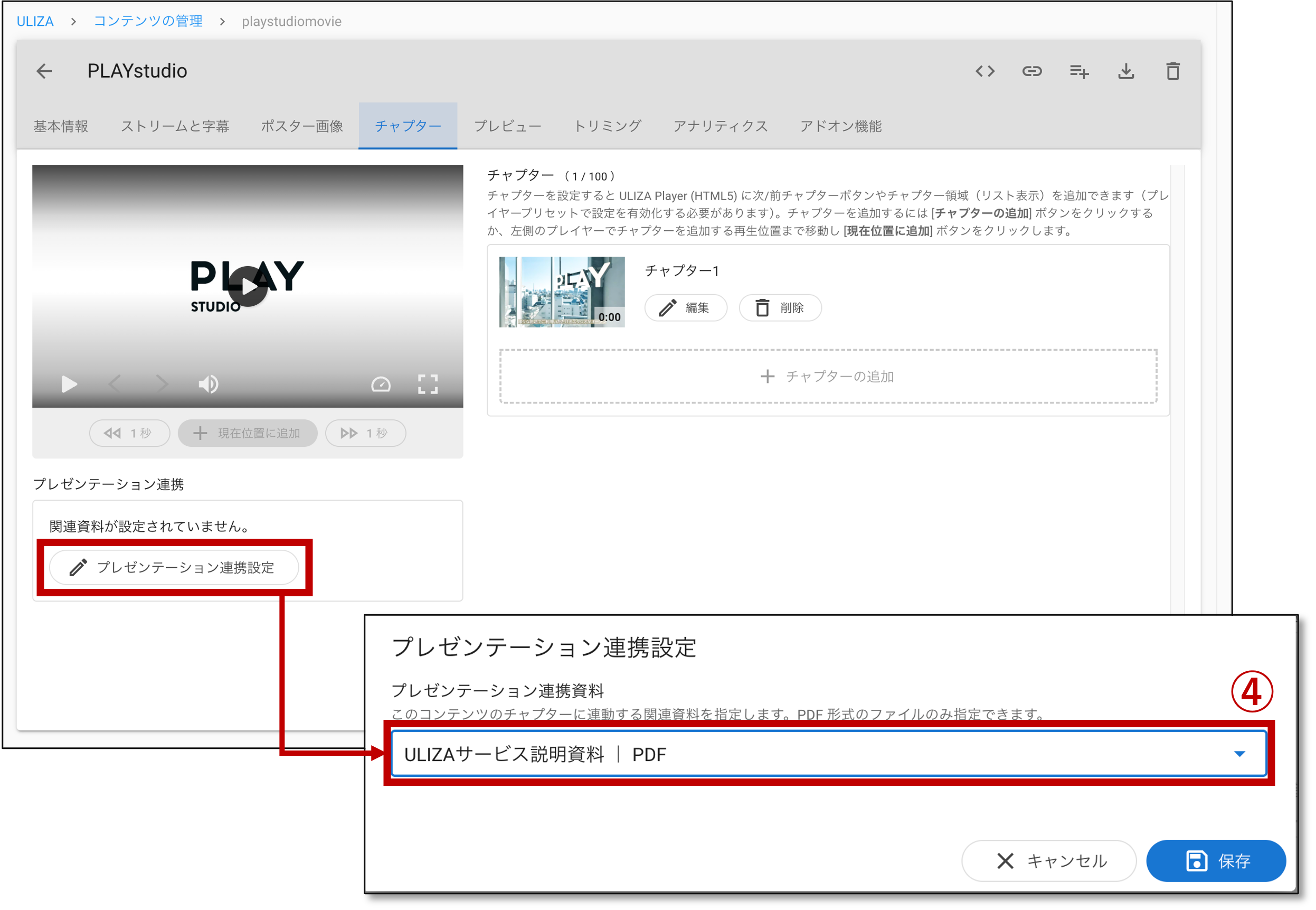Fast-forward 1 second with the 1 秒 button
The height and width of the screenshot is (910, 1316).
[x=365, y=433]
